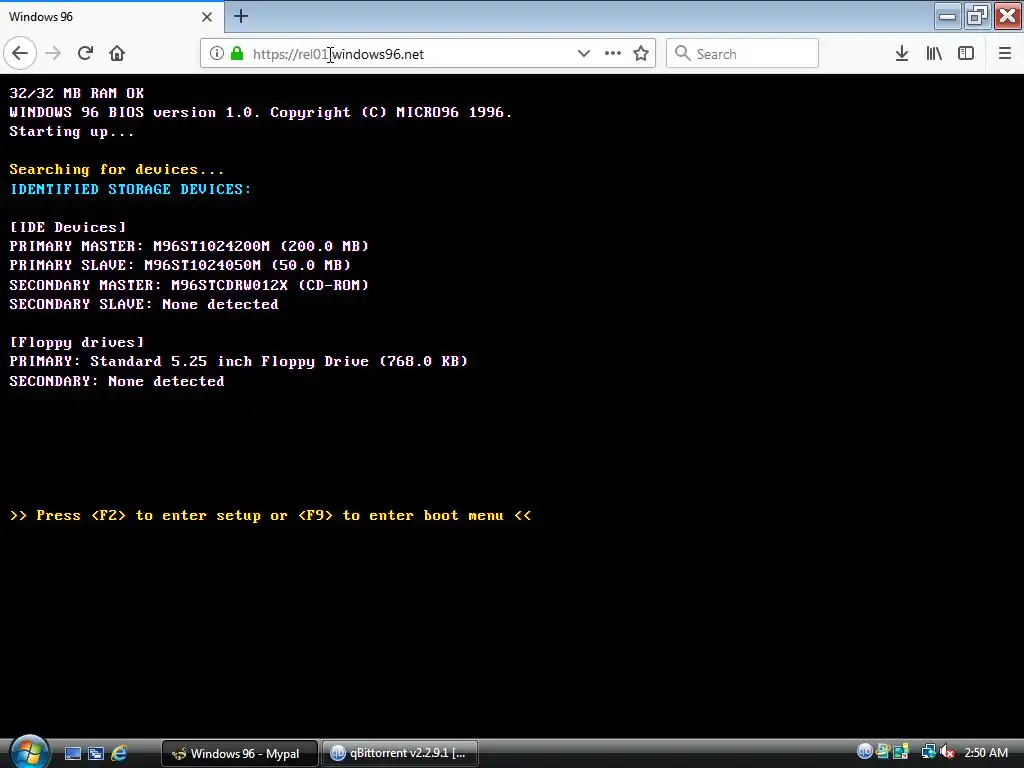The width and height of the screenshot is (1024, 768).
Task: Expand the URL history dropdown
Action: point(583,54)
